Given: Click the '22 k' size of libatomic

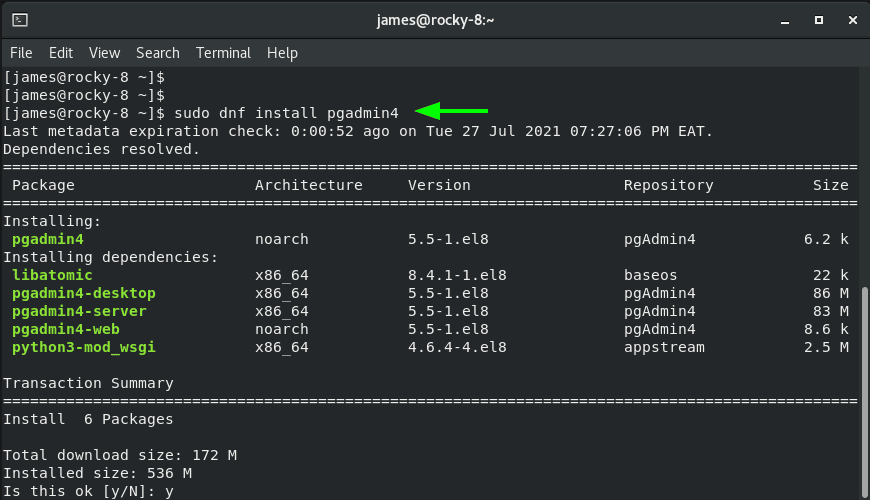Looking at the screenshot, I should pyautogui.click(x=831, y=275).
